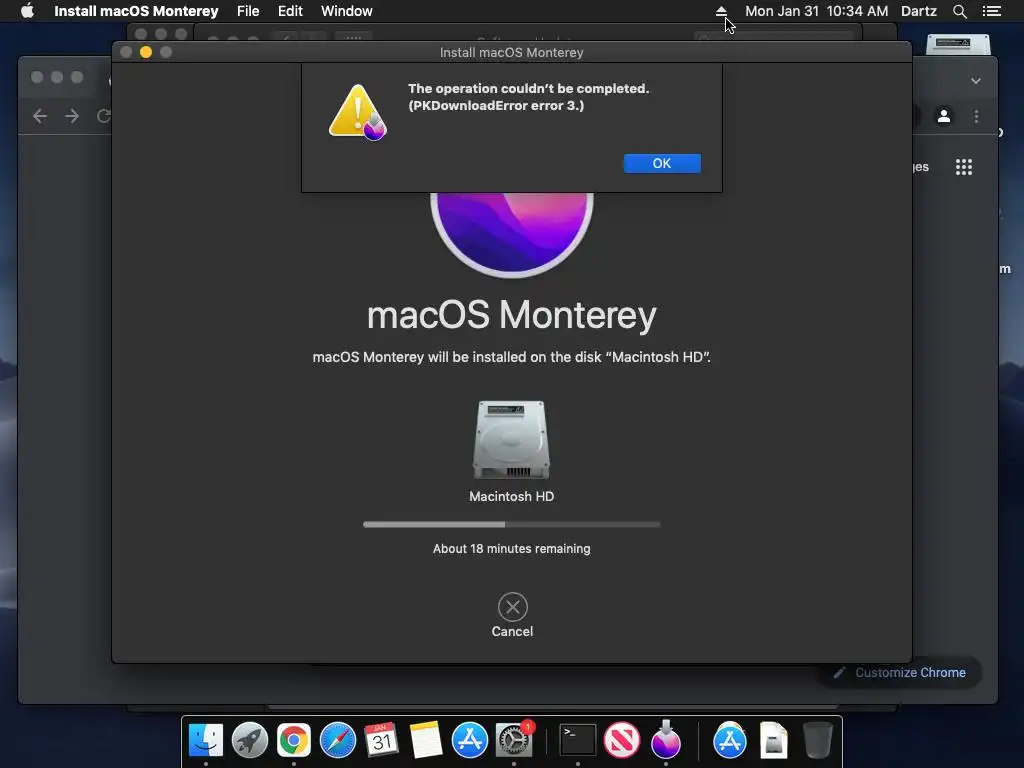Screen dimensions: 1024x768
Task: Open the File menu
Action: point(248,11)
